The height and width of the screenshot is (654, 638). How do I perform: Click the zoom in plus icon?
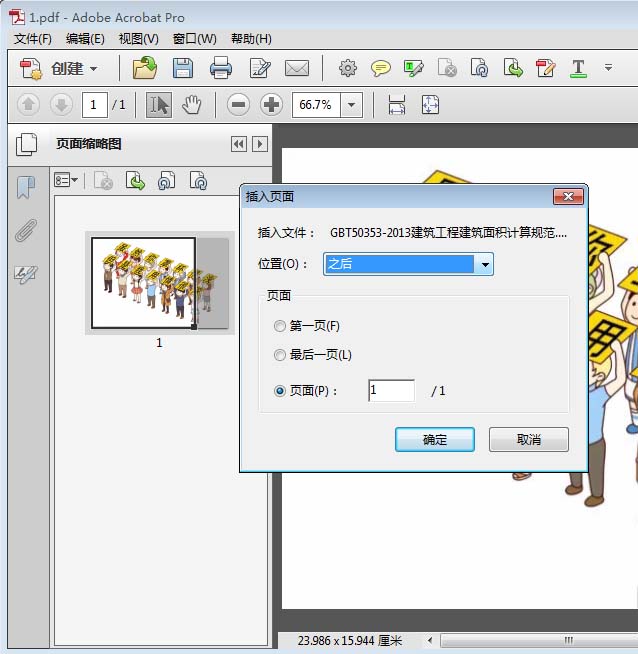click(271, 104)
